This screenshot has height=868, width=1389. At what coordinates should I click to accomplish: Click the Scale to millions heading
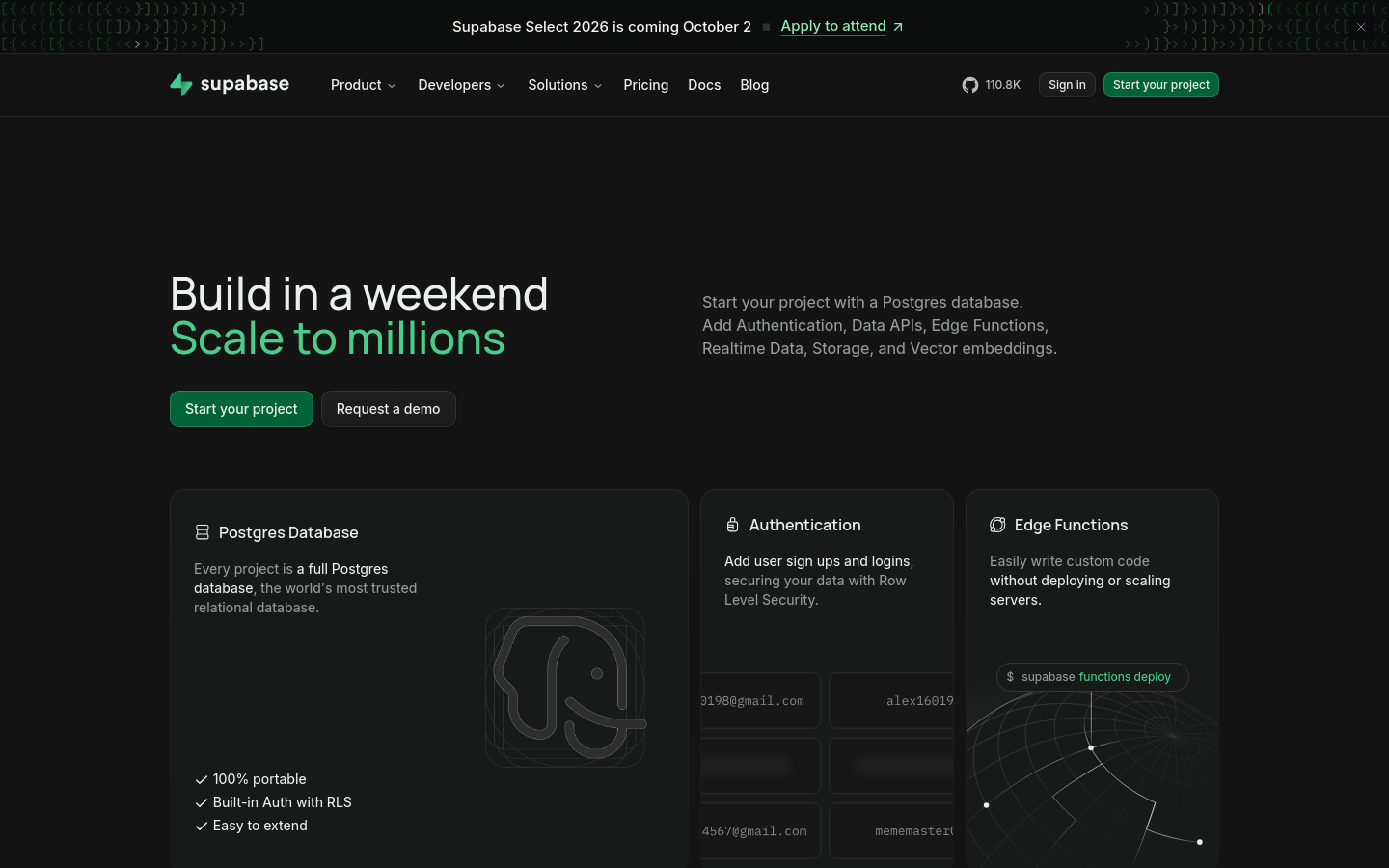coord(338,339)
